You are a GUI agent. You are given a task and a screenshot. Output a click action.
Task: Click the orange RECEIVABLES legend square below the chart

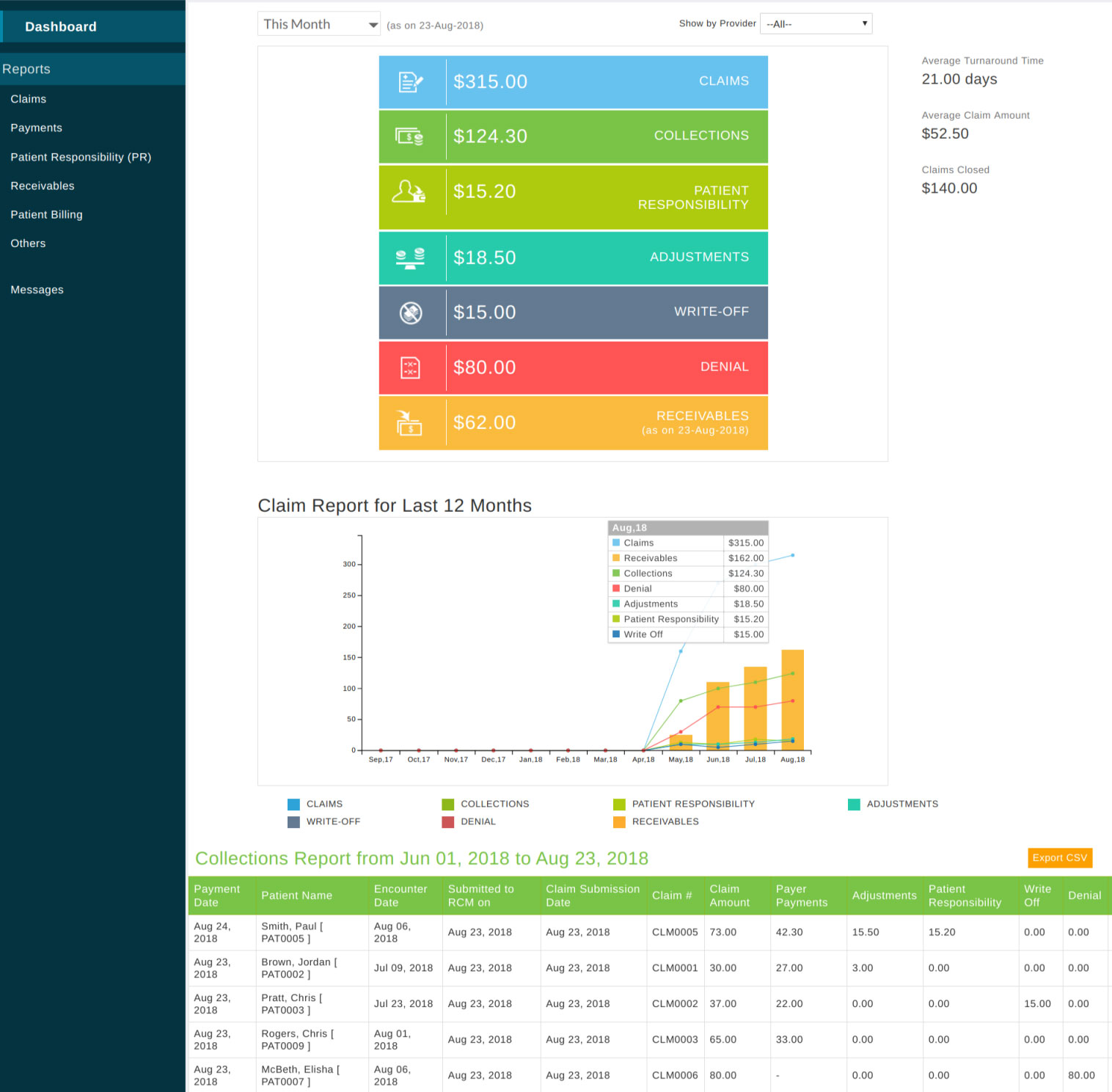point(618,821)
